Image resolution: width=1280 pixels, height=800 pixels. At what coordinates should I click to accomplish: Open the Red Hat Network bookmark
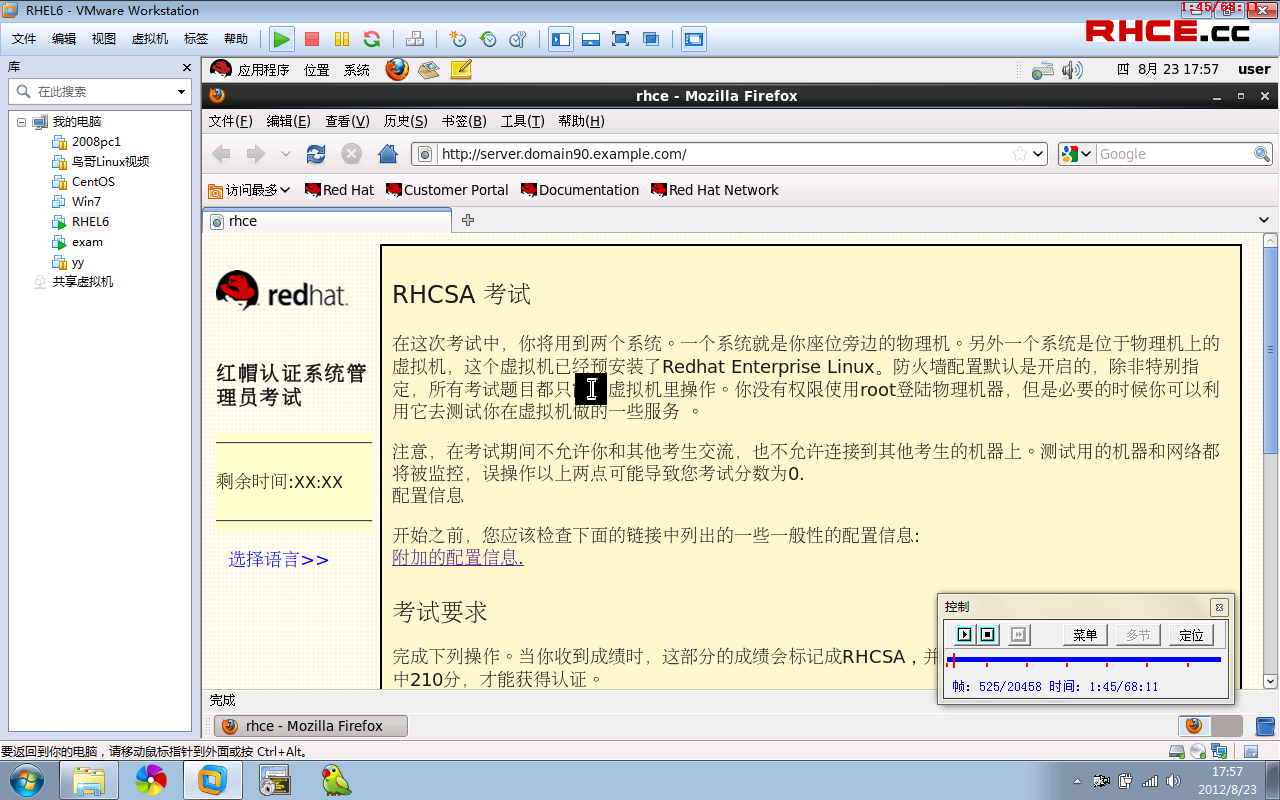(714, 190)
